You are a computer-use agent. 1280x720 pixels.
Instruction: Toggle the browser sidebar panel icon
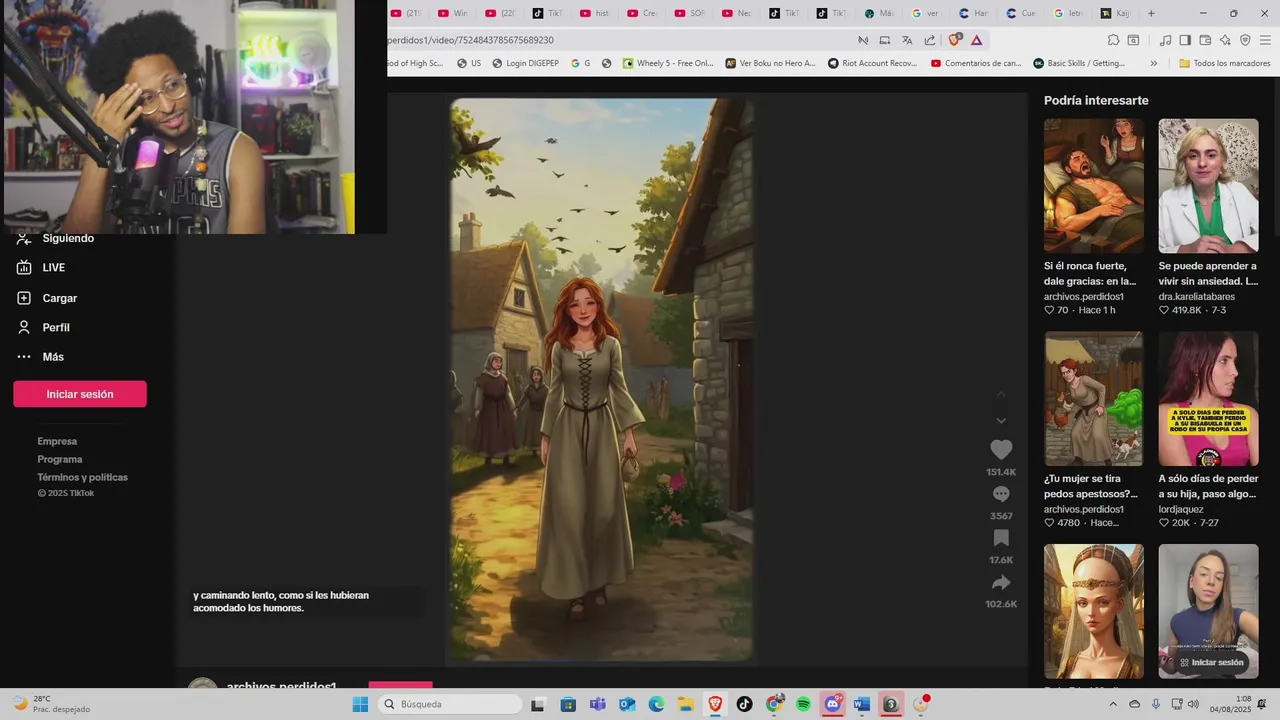[x=1185, y=40]
